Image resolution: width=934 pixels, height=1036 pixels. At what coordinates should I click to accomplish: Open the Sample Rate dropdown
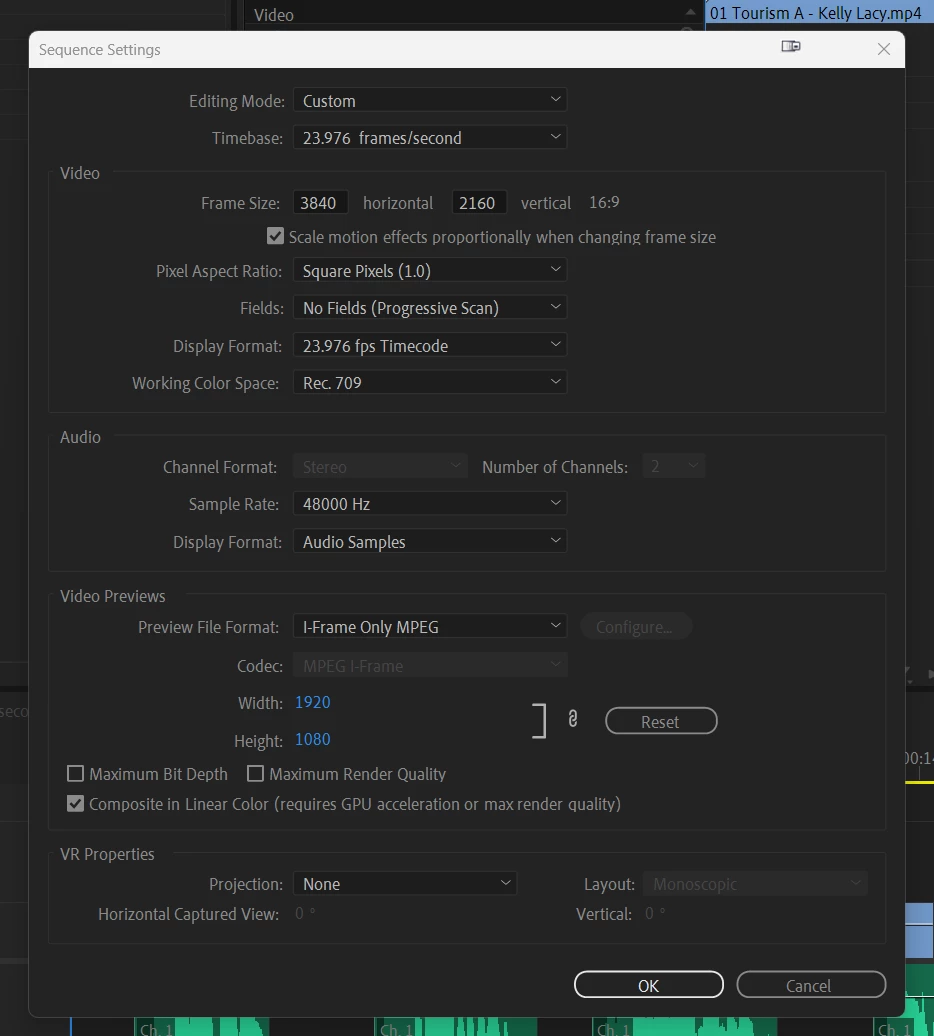[x=430, y=503]
